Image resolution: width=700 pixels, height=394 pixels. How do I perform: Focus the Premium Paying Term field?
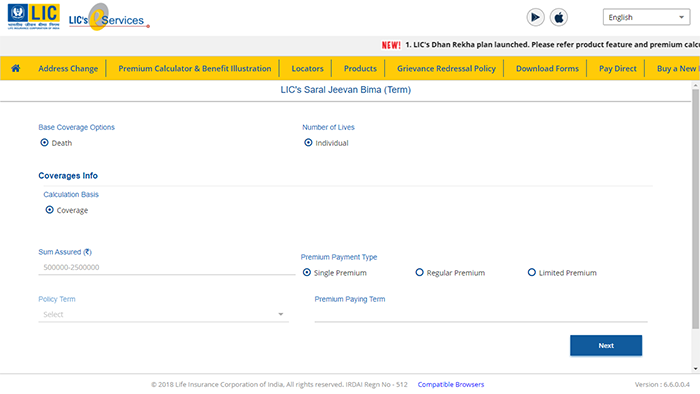coord(481,314)
